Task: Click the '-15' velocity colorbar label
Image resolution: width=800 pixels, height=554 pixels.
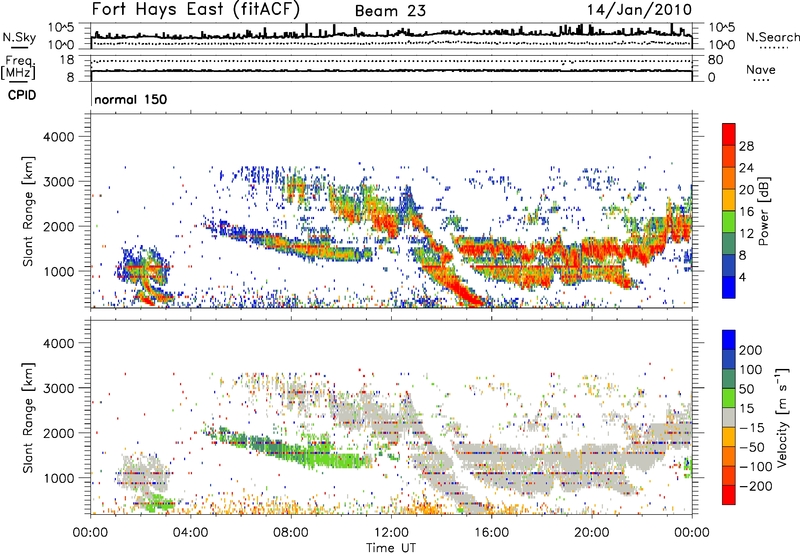Action: [751, 428]
